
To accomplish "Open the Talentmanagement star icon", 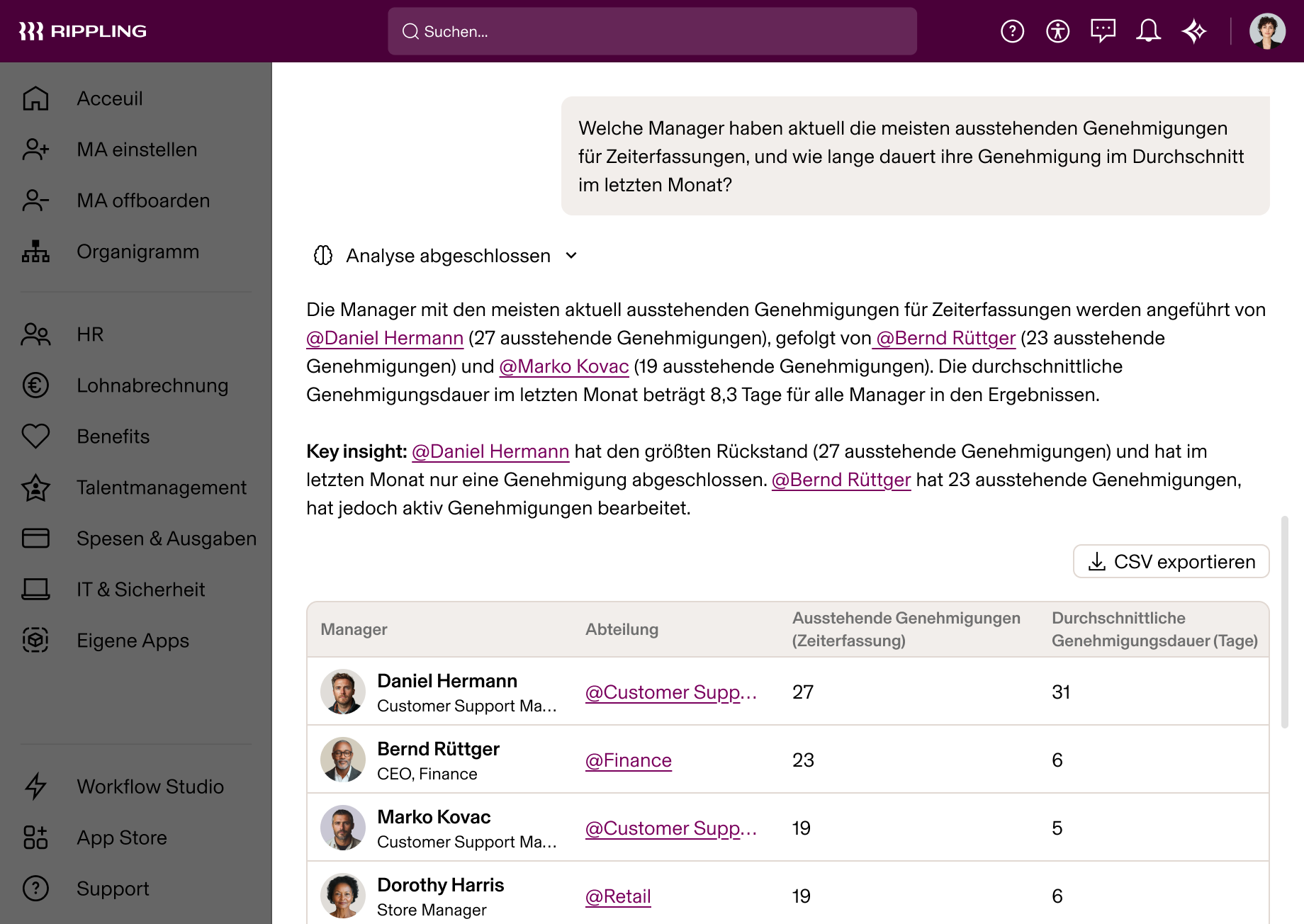I will 35,487.
